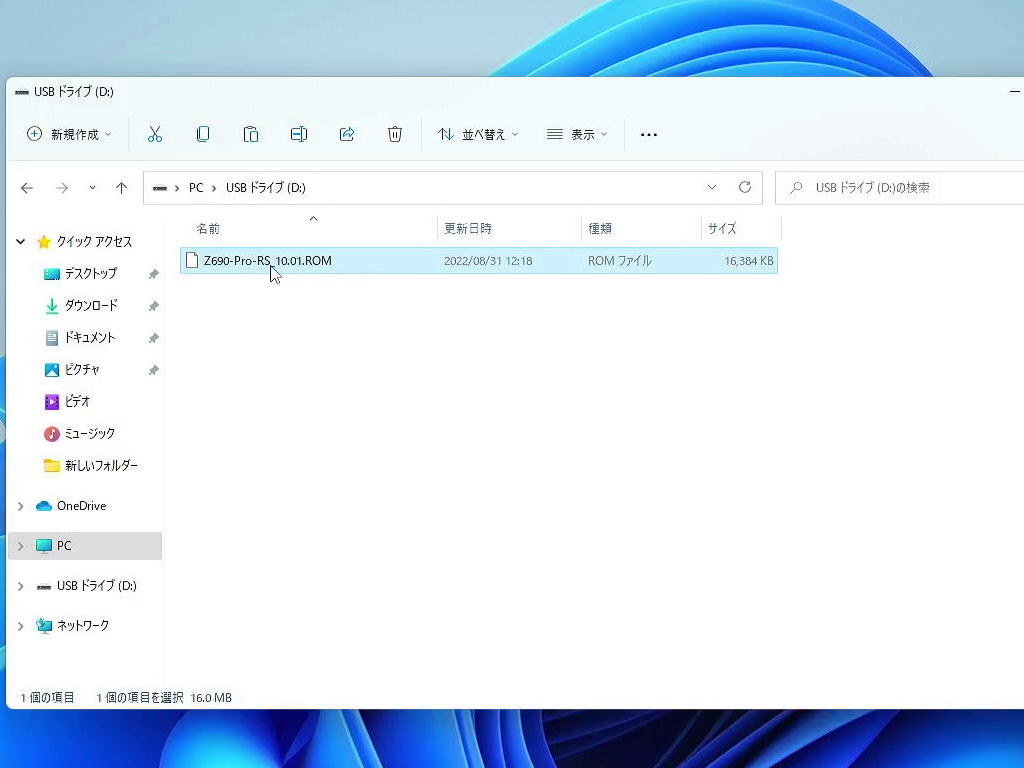This screenshot has width=1024, height=768.
Task: Go forward with the right arrow
Action: click(x=62, y=188)
